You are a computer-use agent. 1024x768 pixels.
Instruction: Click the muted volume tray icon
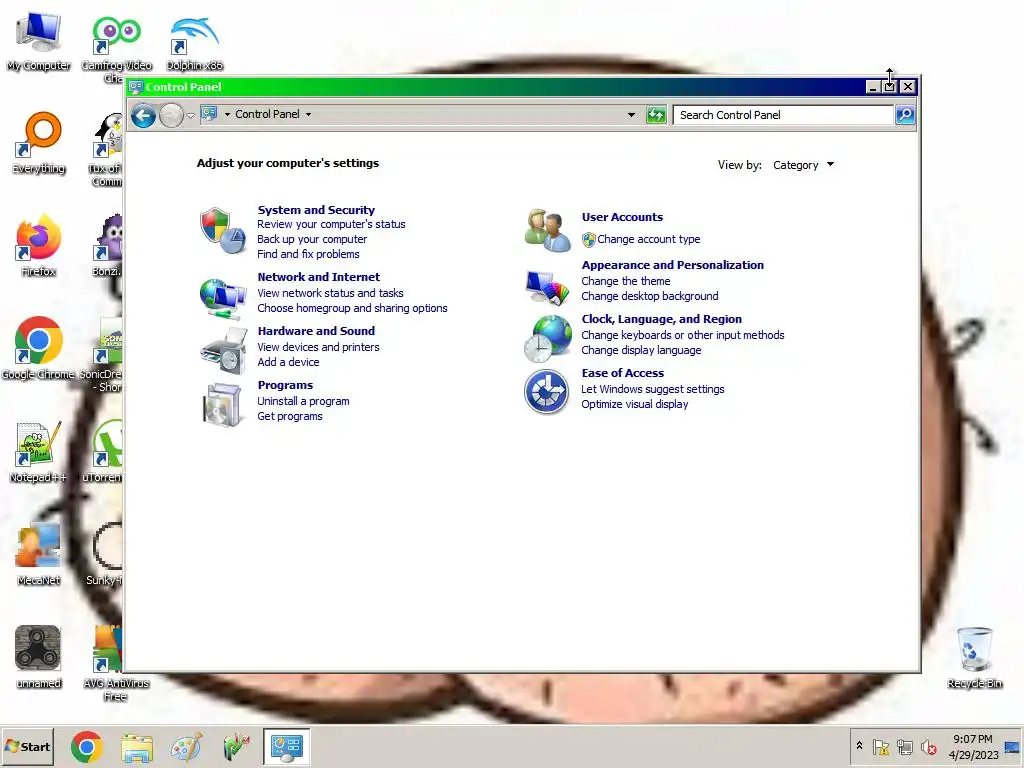(928, 746)
